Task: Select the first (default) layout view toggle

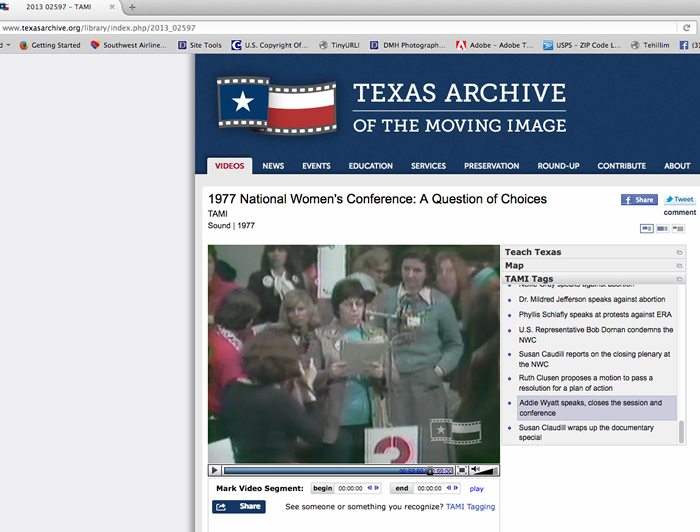Action: click(647, 228)
